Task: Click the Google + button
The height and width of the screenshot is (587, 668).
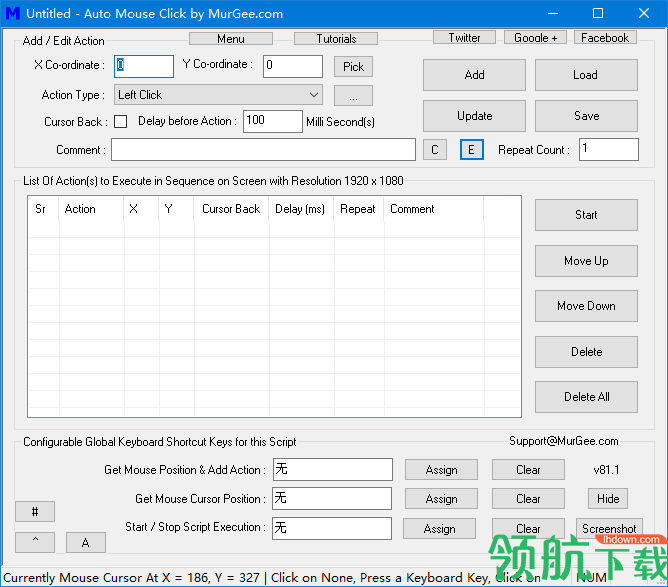Action: pyautogui.click(x=536, y=37)
